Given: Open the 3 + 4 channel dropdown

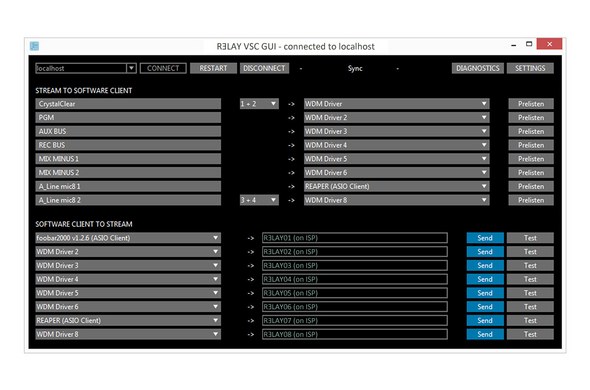Looking at the screenshot, I should 259,200.
